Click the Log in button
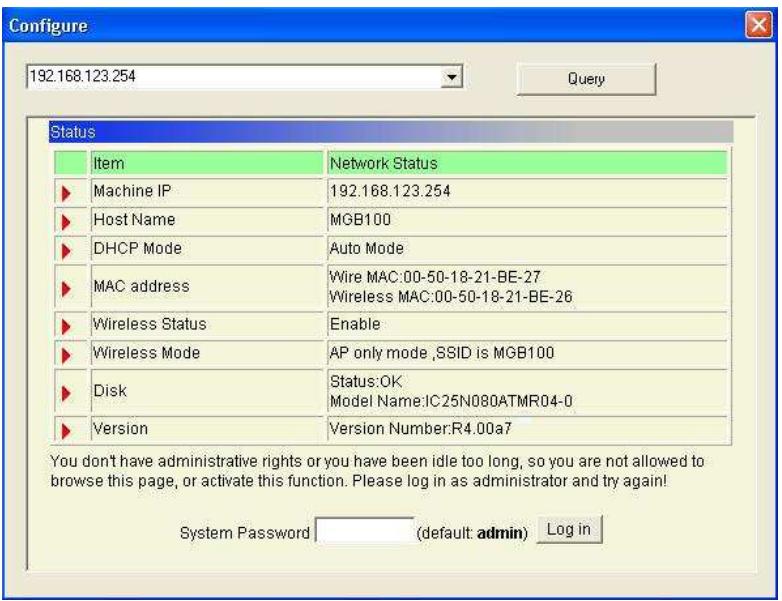Image resolution: width=782 pixels, height=601 pixels. (569, 530)
